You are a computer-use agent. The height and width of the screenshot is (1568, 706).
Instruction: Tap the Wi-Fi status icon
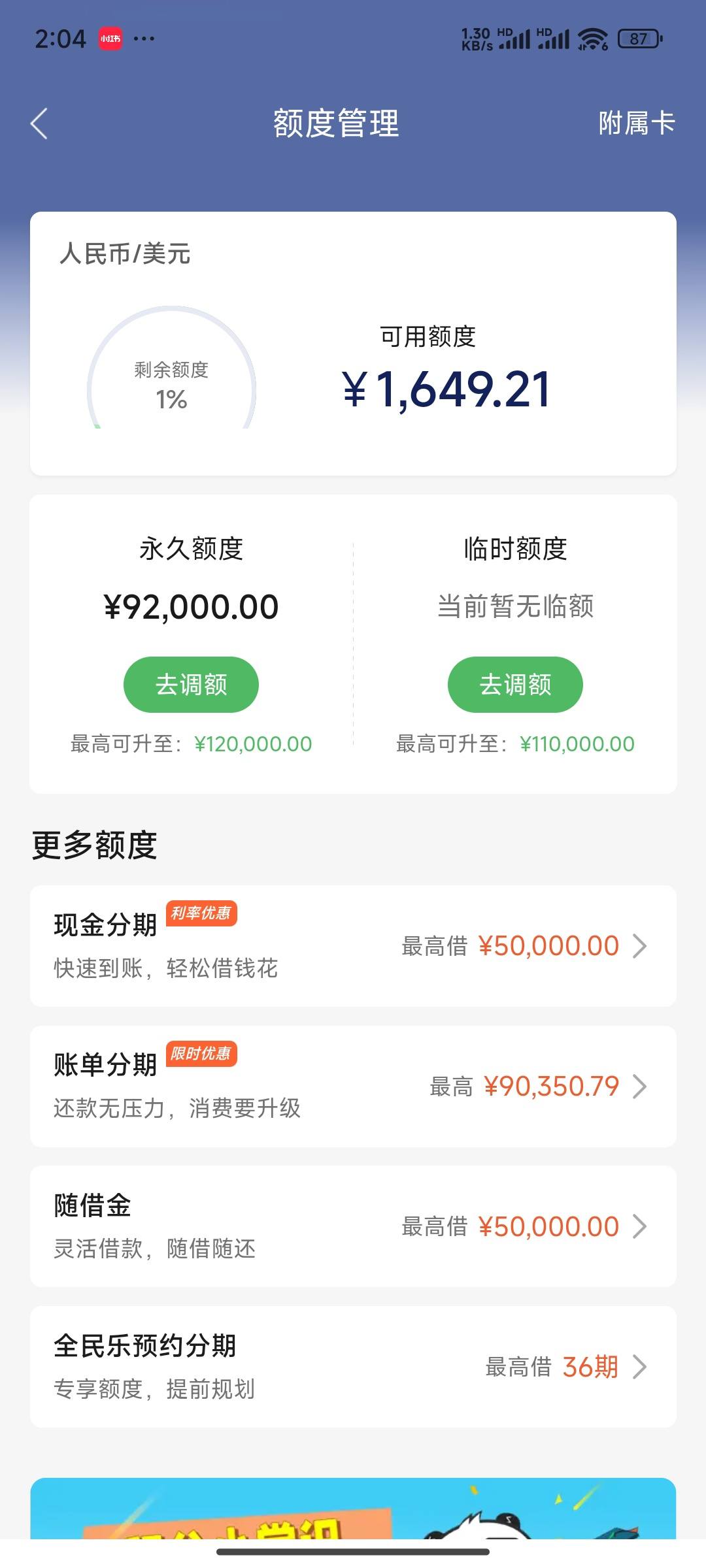593,39
